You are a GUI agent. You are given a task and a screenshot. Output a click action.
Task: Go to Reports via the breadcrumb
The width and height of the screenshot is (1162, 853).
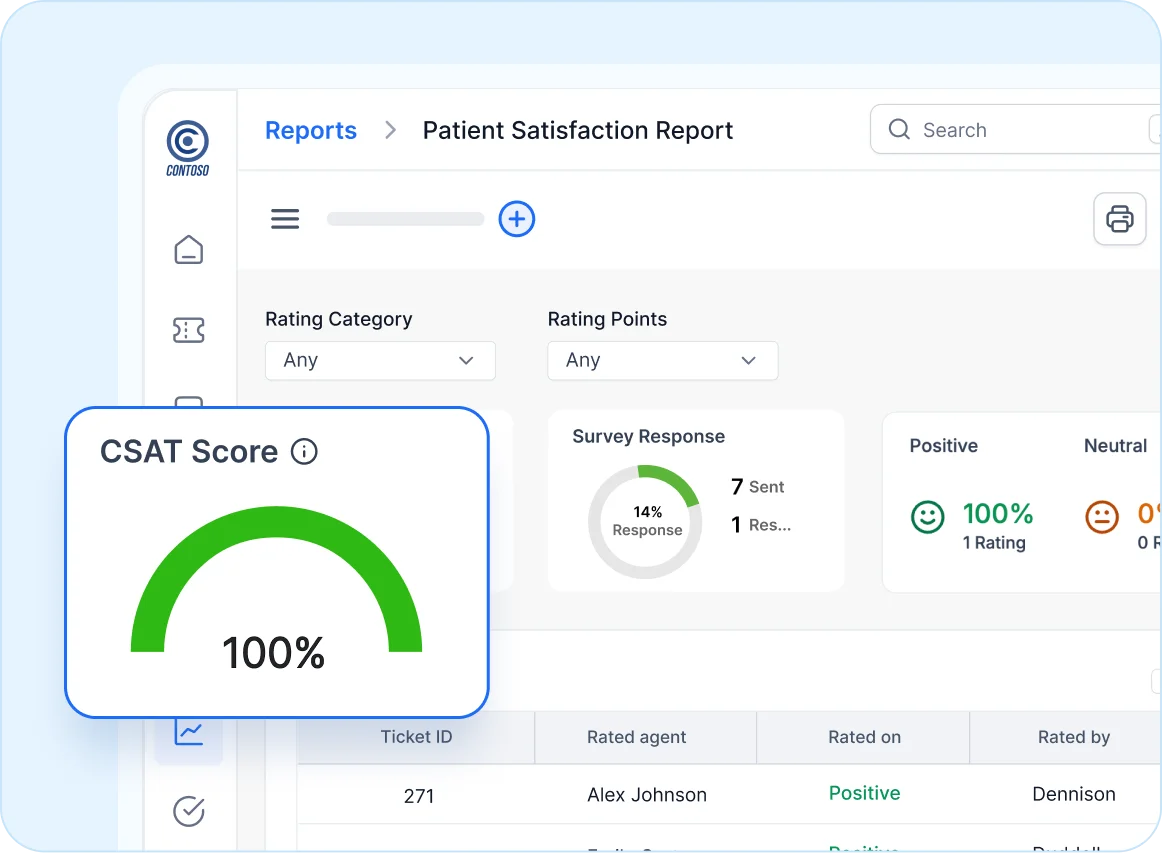coord(310,130)
